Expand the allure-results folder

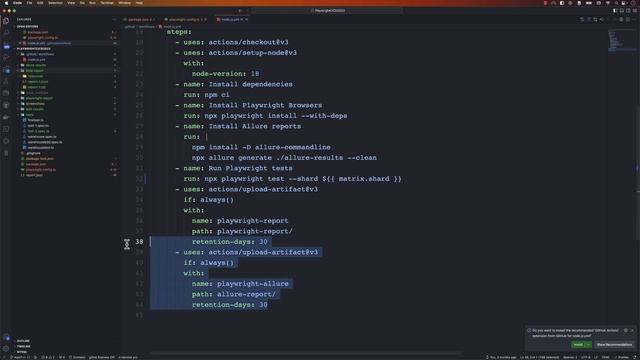(x=36, y=65)
